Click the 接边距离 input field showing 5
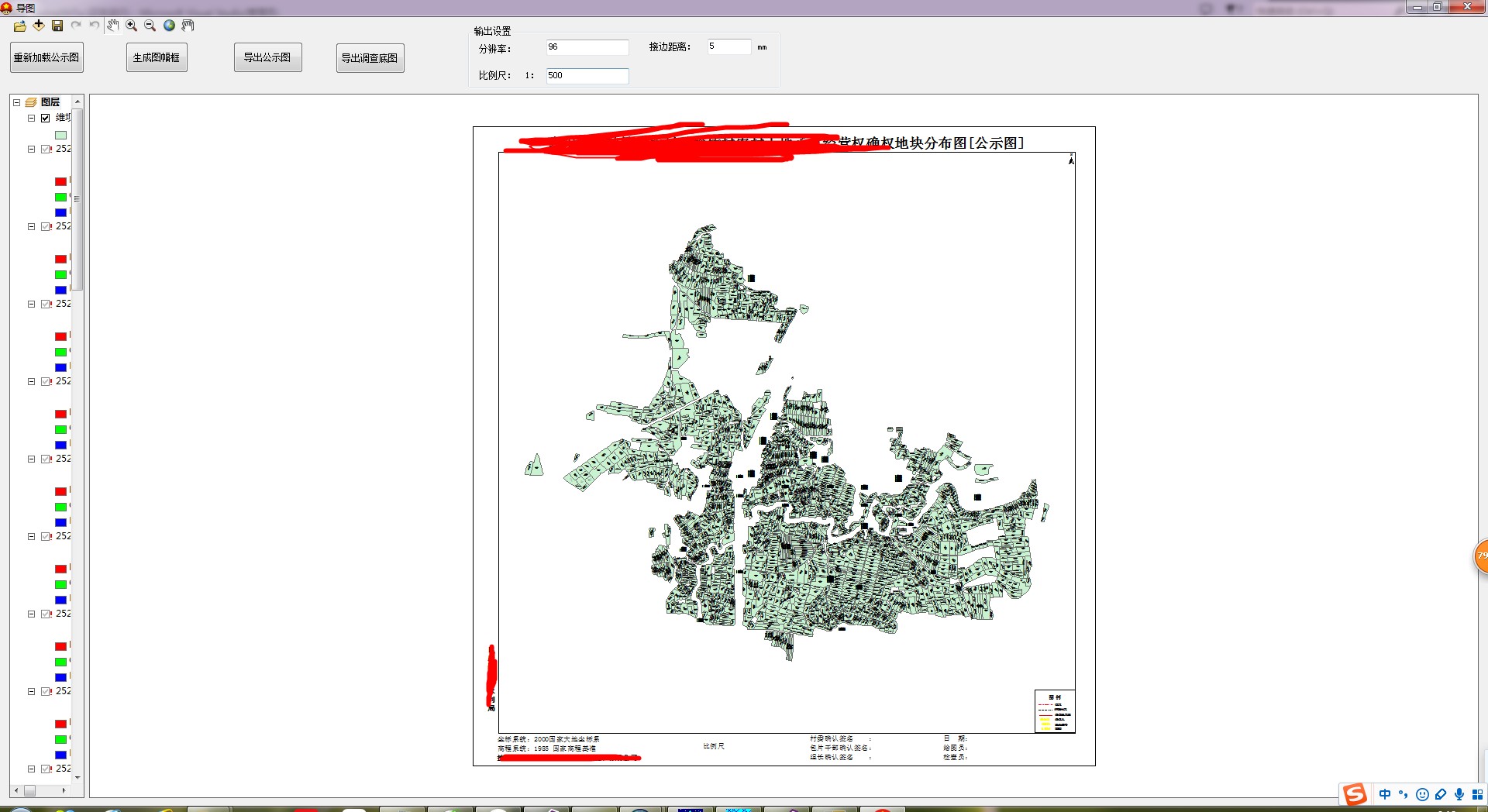This screenshot has width=1488, height=812. tap(728, 46)
